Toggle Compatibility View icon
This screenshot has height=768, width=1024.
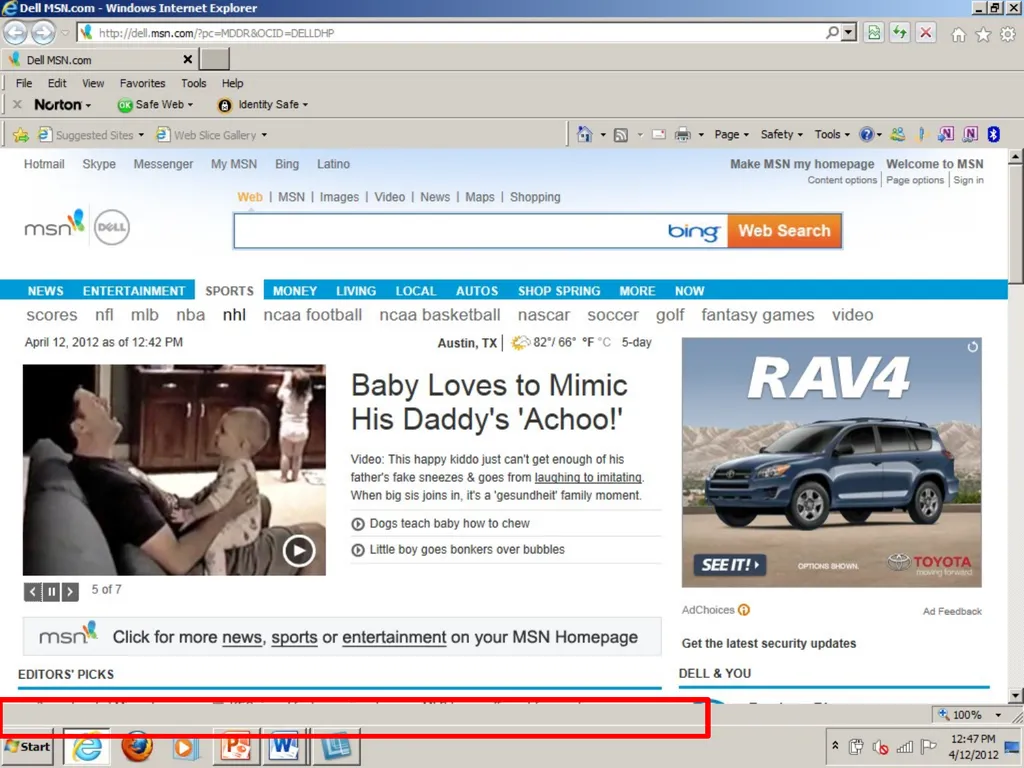pos(874,32)
